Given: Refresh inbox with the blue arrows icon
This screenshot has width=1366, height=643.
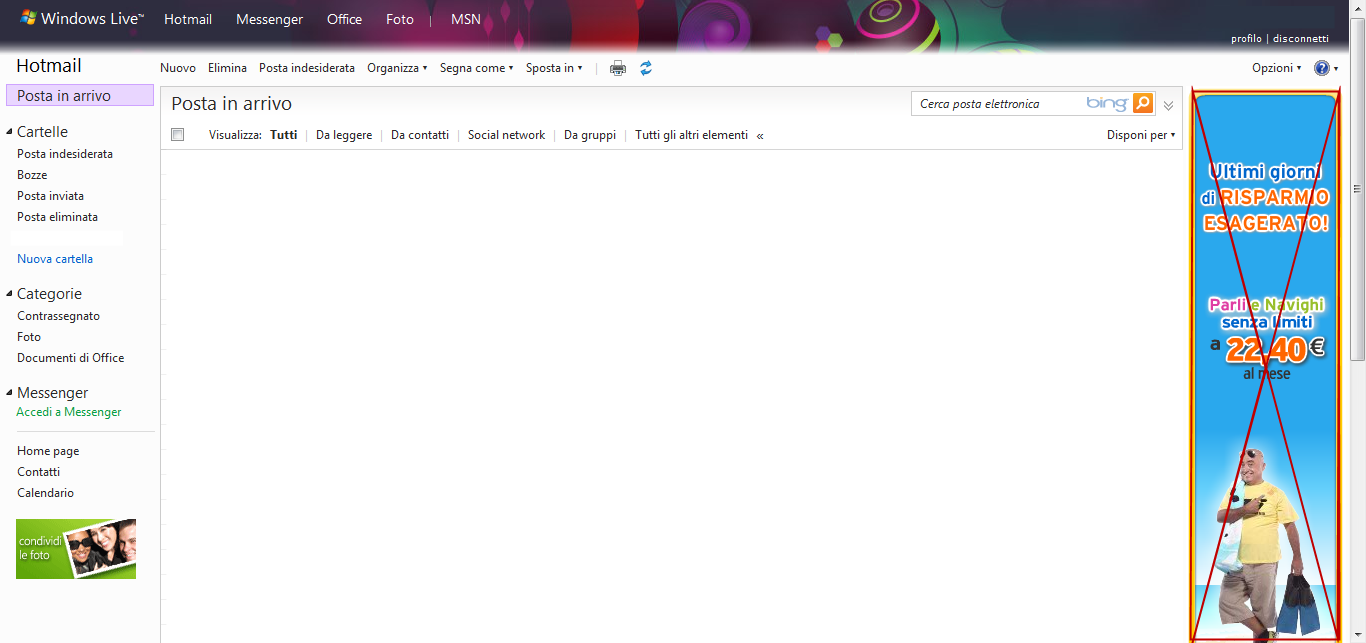Looking at the screenshot, I should (646, 68).
